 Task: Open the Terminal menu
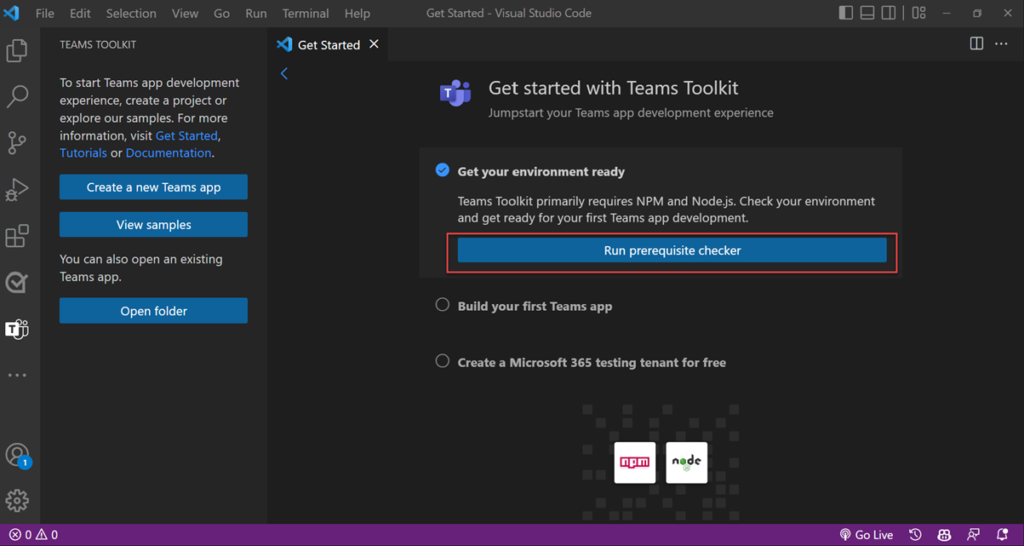coord(305,14)
